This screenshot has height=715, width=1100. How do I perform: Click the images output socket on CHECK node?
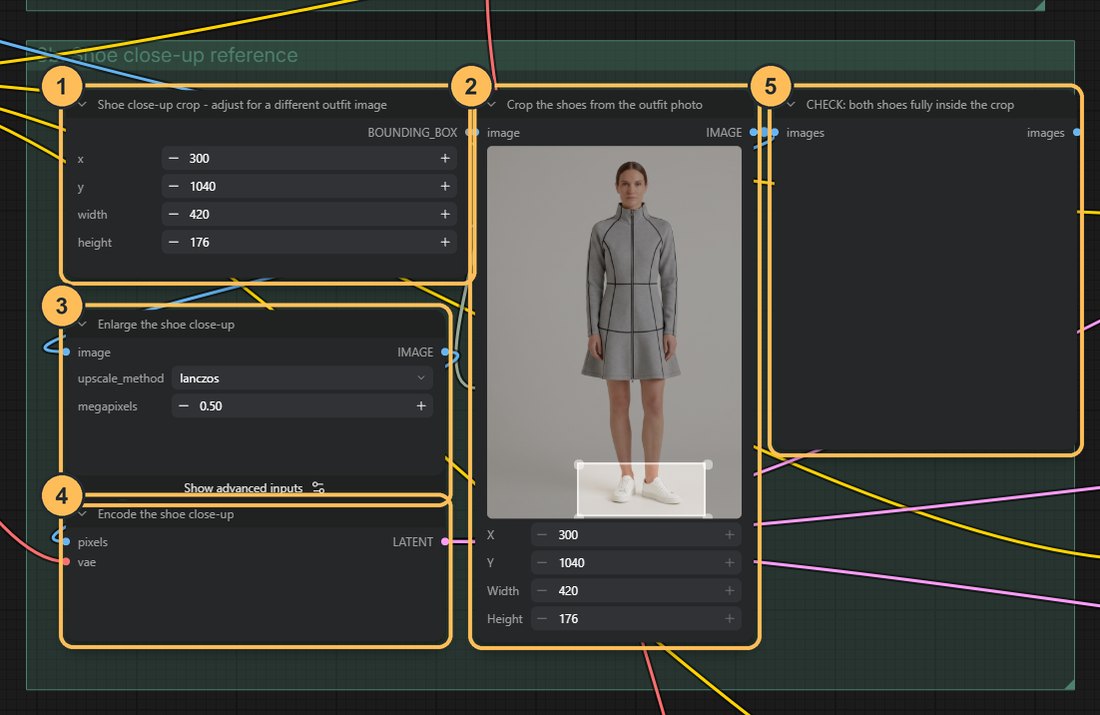(1077, 132)
